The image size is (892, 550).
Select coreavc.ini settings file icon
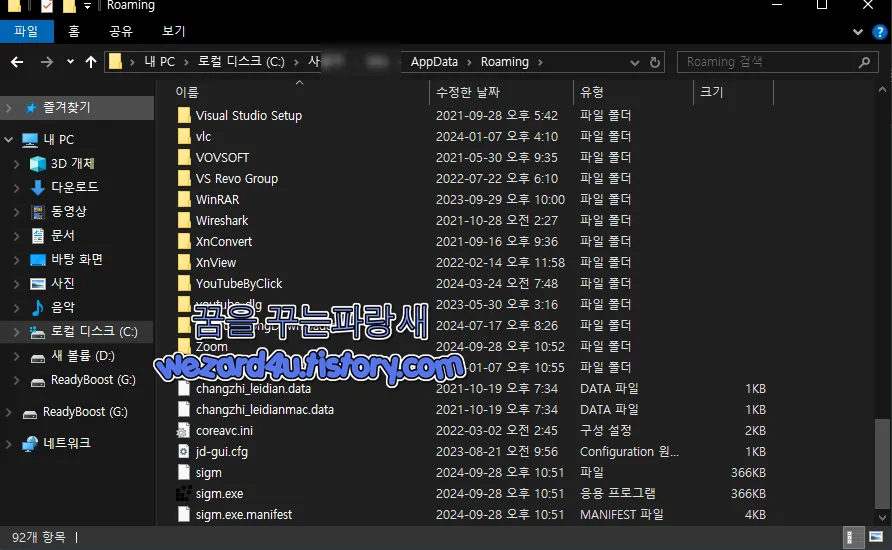click(183, 431)
